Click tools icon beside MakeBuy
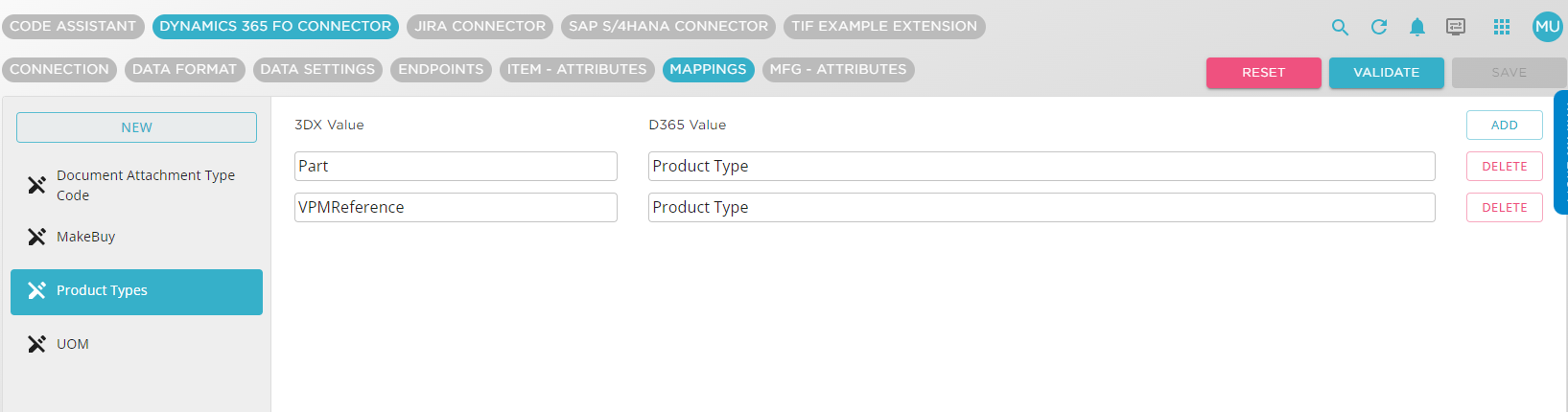Screen dimensions: 1568x412 coord(36,237)
